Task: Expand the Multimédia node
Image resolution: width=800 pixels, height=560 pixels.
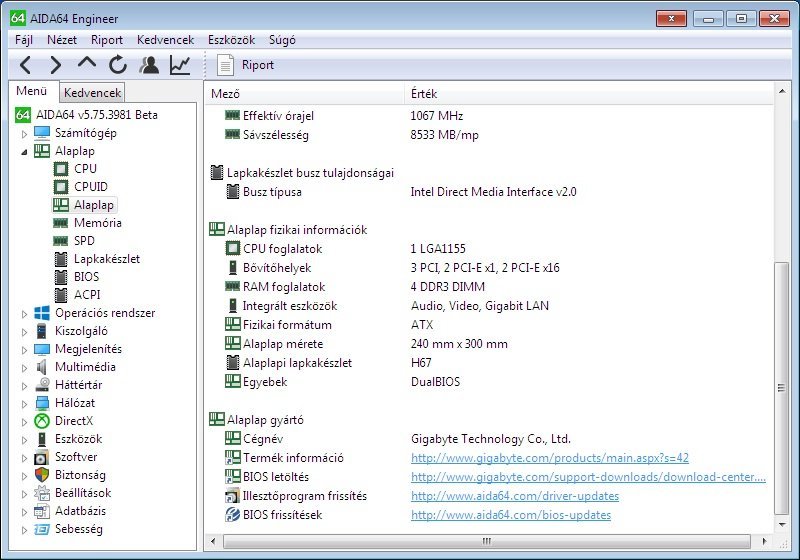Action: pos(24,368)
